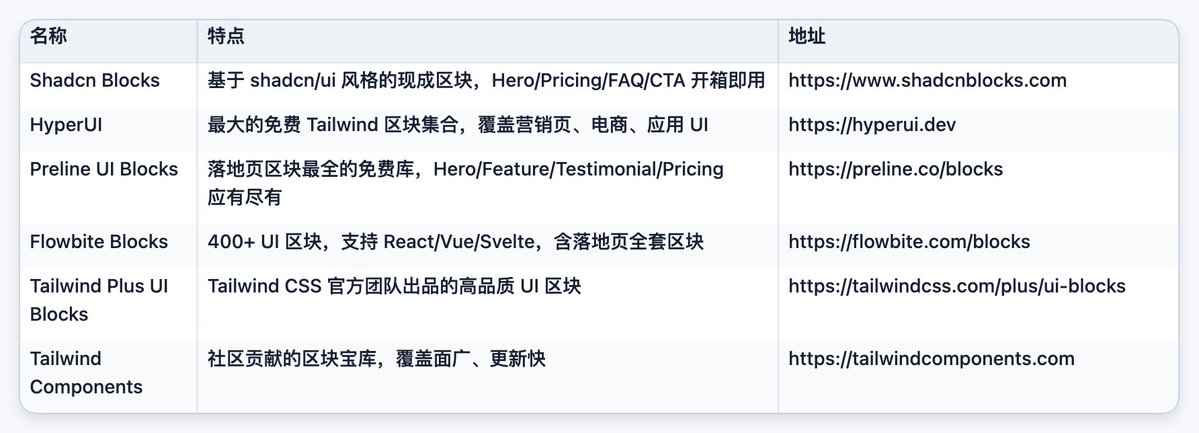
Task: Select the Flowbite Blocks name cell
Action: coord(99,242)
